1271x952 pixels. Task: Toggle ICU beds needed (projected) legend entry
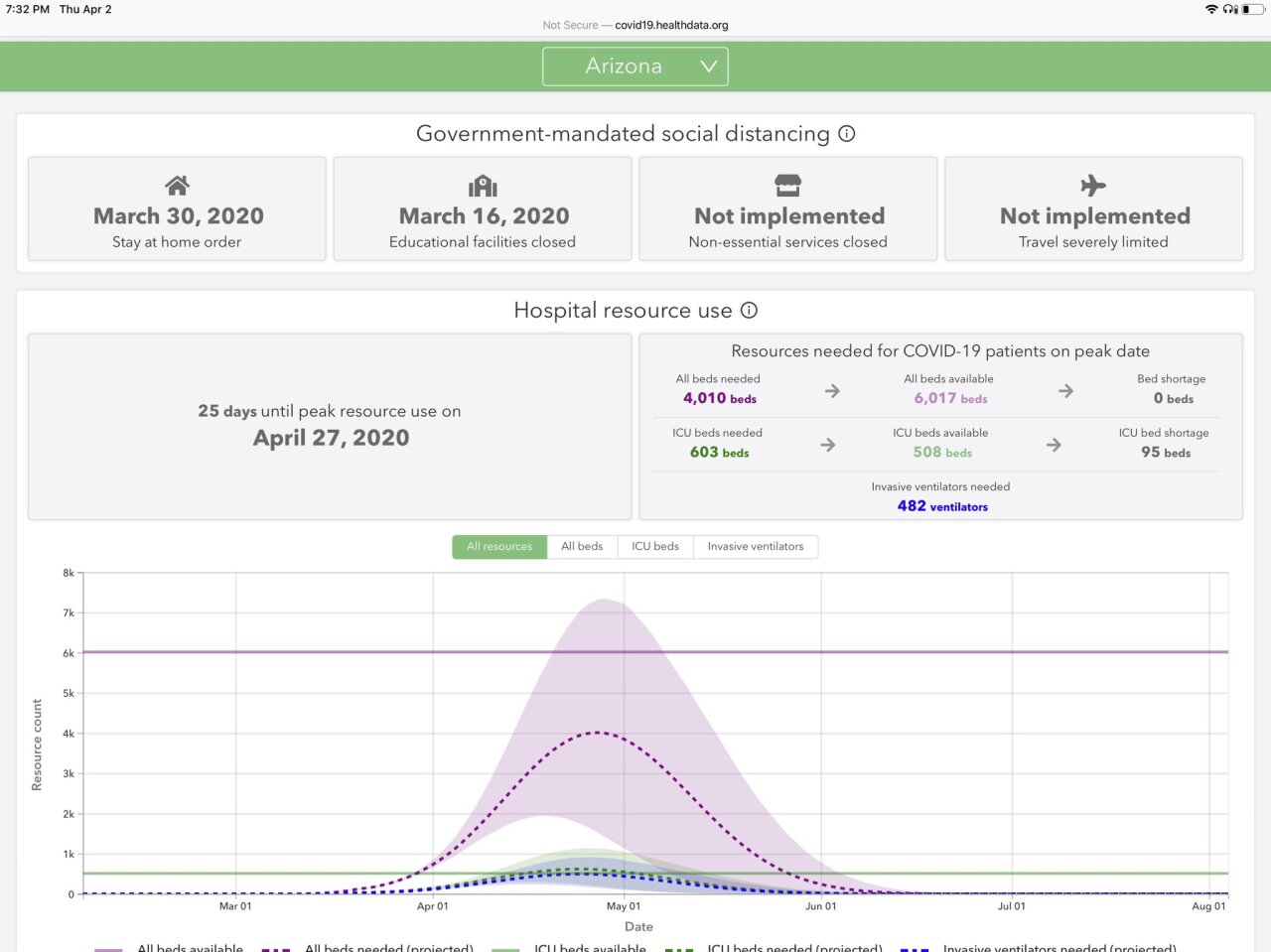point(773,948)
